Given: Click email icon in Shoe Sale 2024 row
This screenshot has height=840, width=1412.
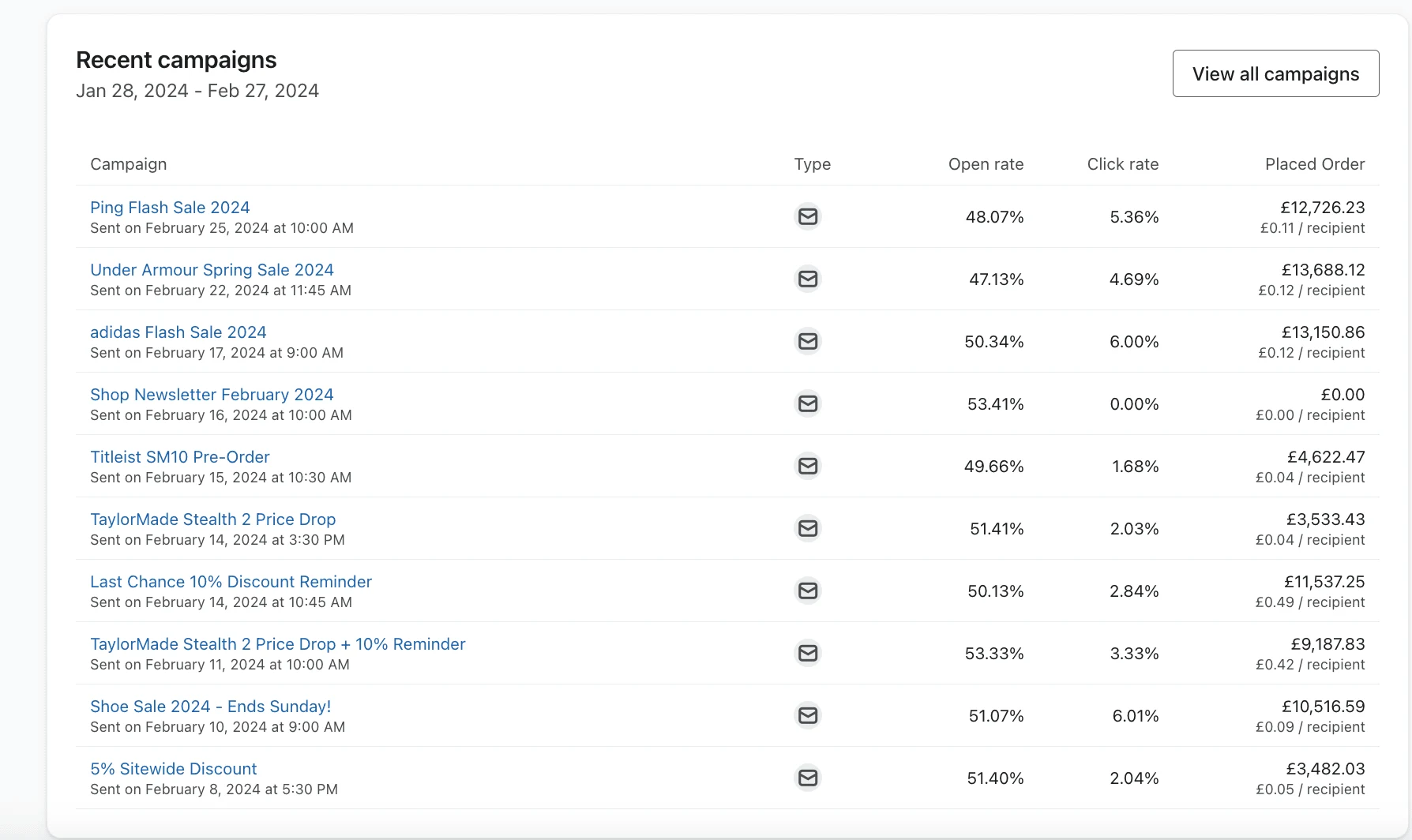Looking at the screenshot, I should coord(807,715).
